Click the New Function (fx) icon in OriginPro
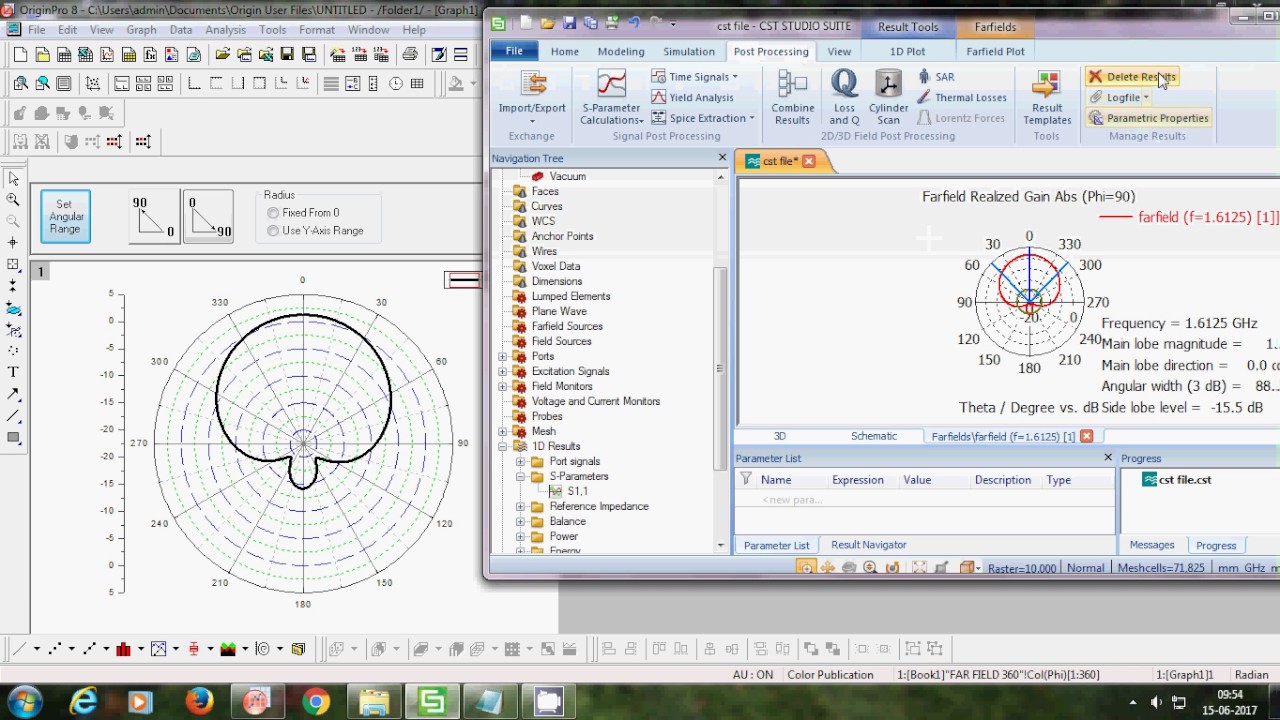 [x=150, y=54]
